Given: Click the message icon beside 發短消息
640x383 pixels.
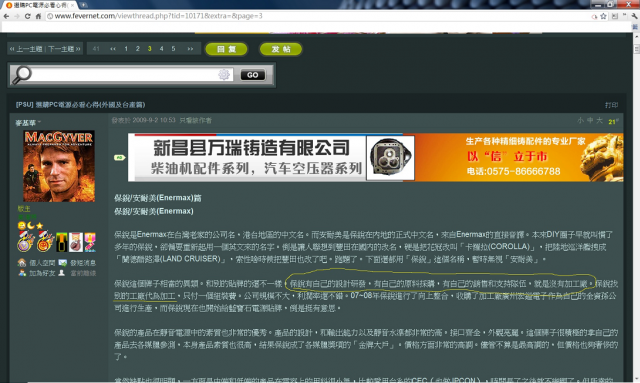Looking at the screenshot, I should [62, 263].
